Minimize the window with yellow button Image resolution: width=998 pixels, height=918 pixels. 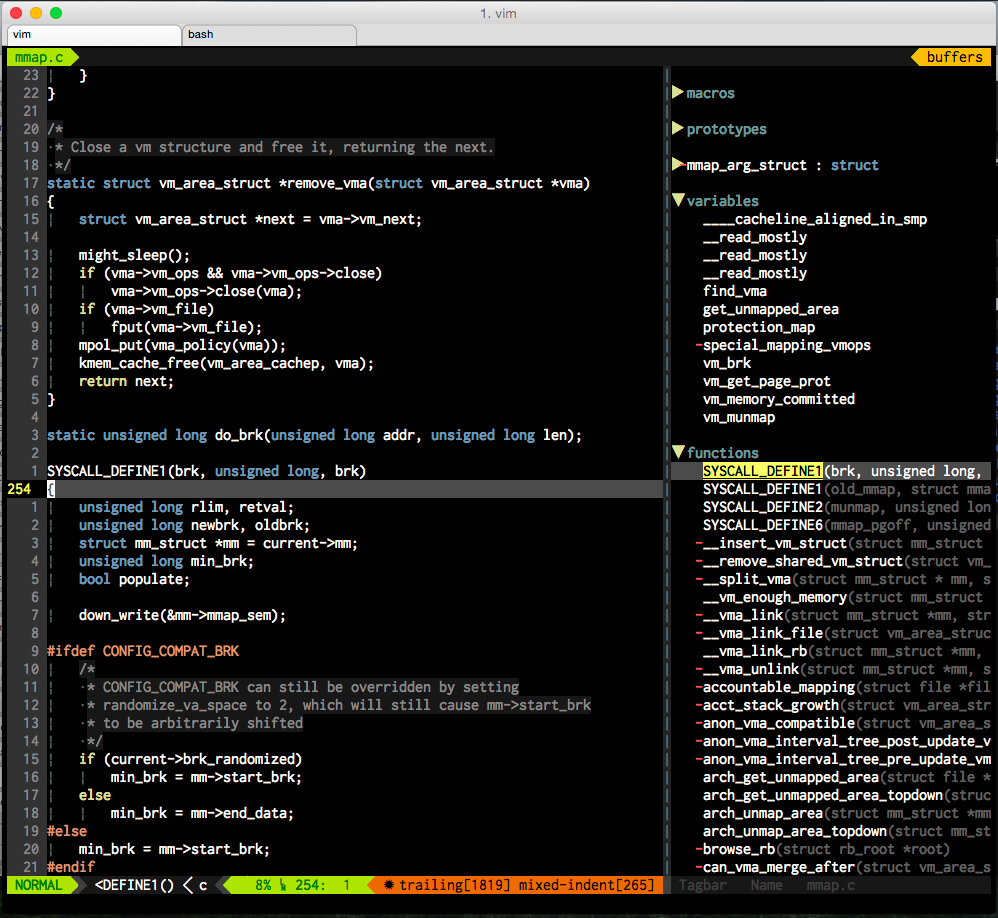click(36, 13)
